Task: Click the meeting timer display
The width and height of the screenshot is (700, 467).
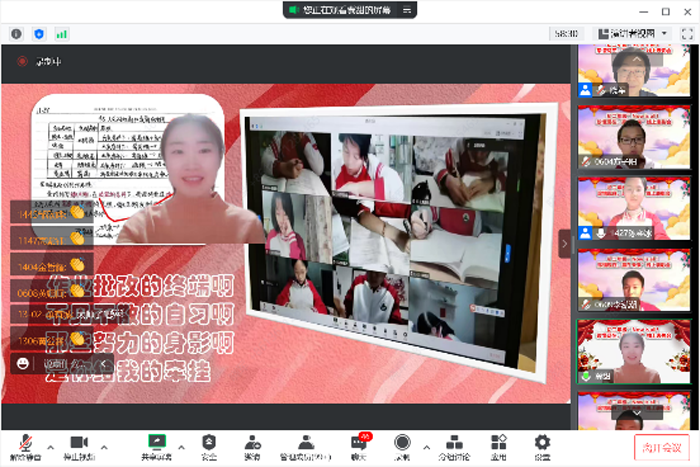Action: (x=566, y=33)
